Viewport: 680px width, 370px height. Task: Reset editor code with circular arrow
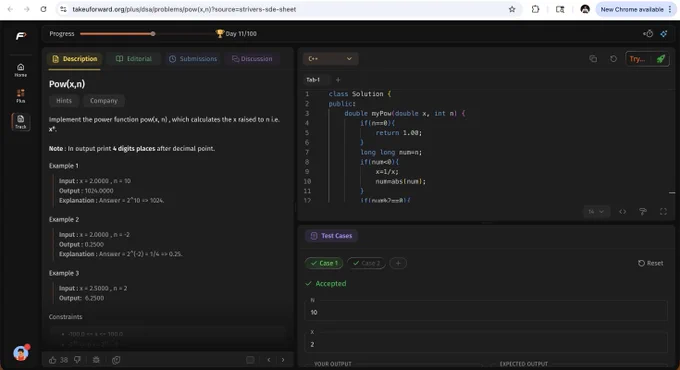(x=613, y=59)
